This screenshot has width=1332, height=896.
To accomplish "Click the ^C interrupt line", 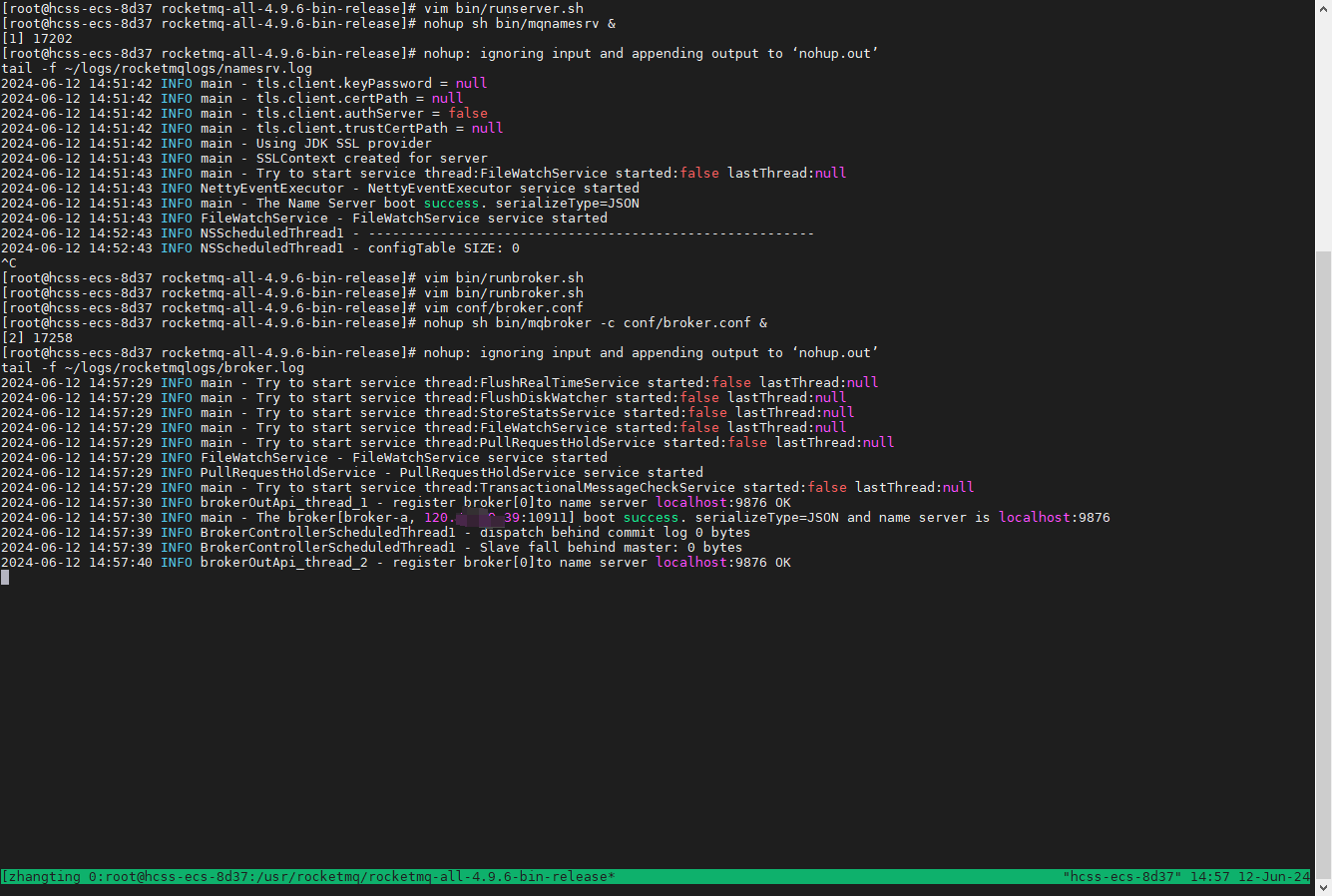I will [x=9, y=263].
